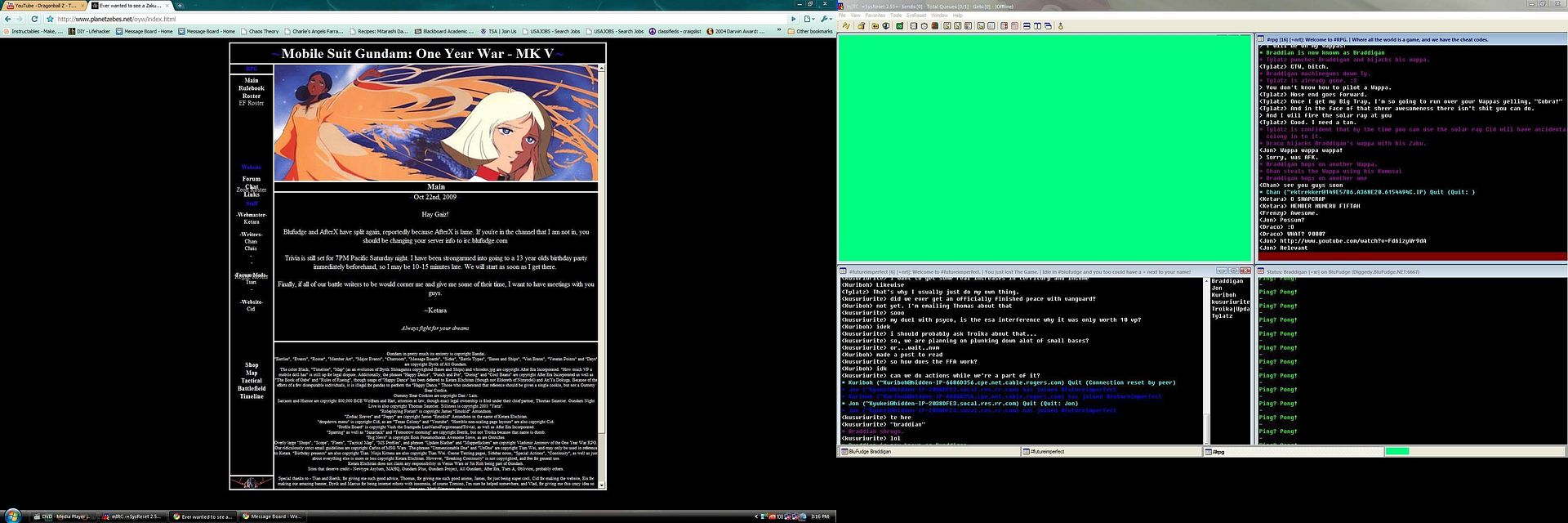Select the 'Ever wanted to see a Zaku' tab

129,6
